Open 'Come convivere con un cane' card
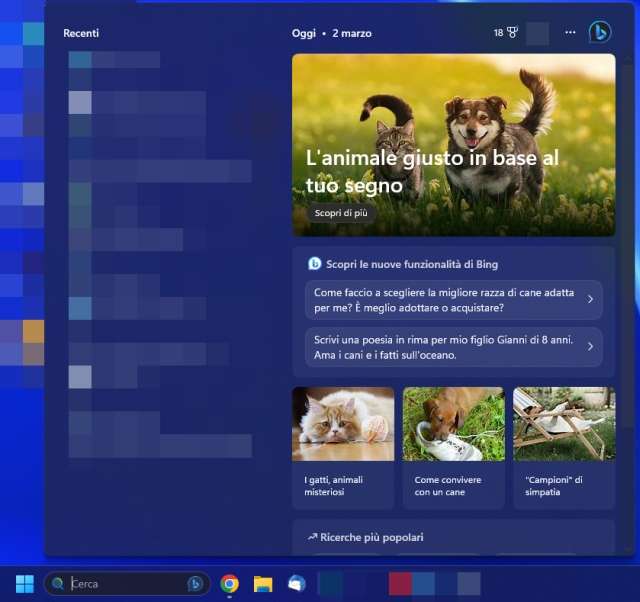Viewport: 640px width, 602px height. coord(453,447)
